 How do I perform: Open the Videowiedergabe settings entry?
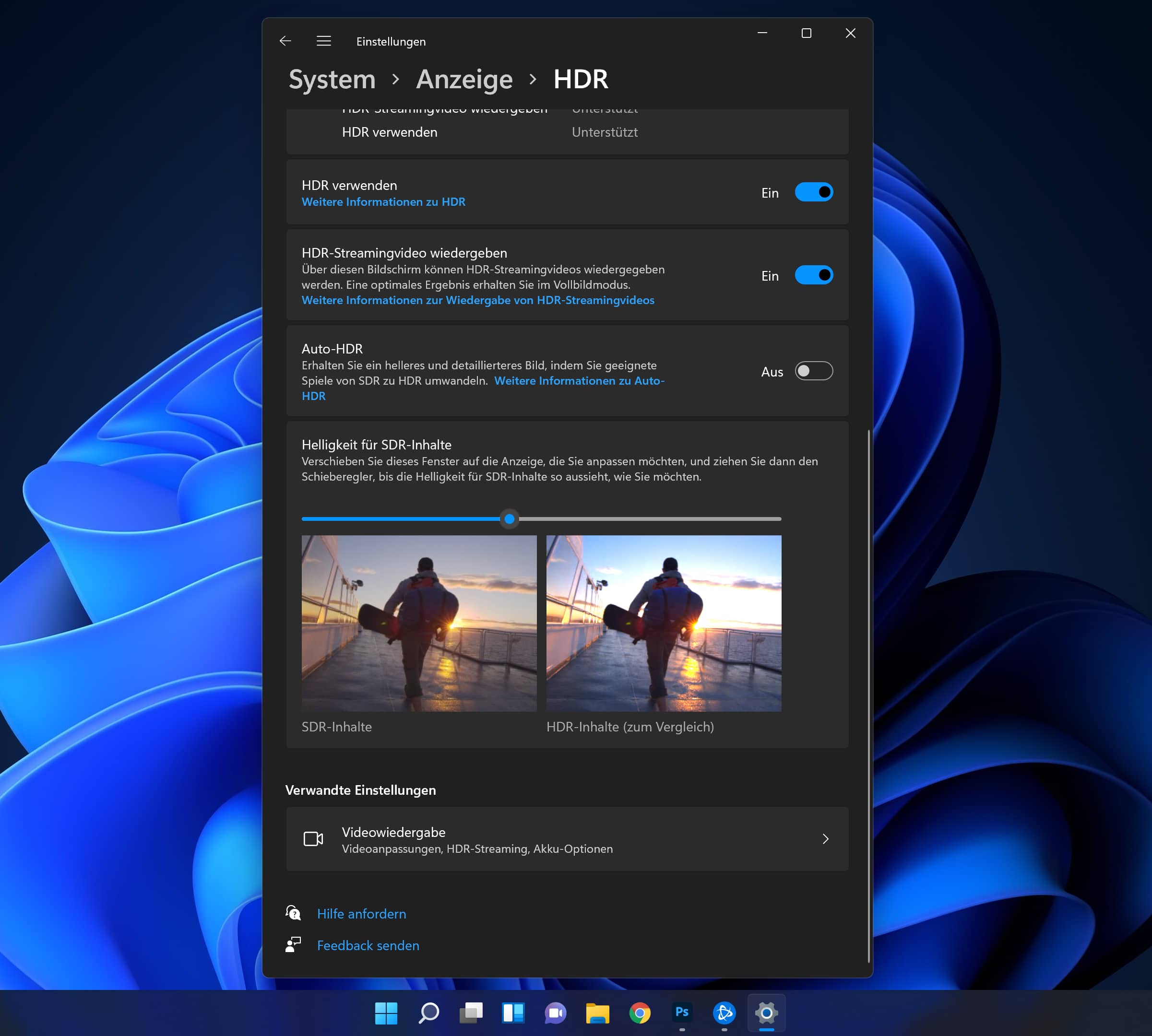coord(567,838)
